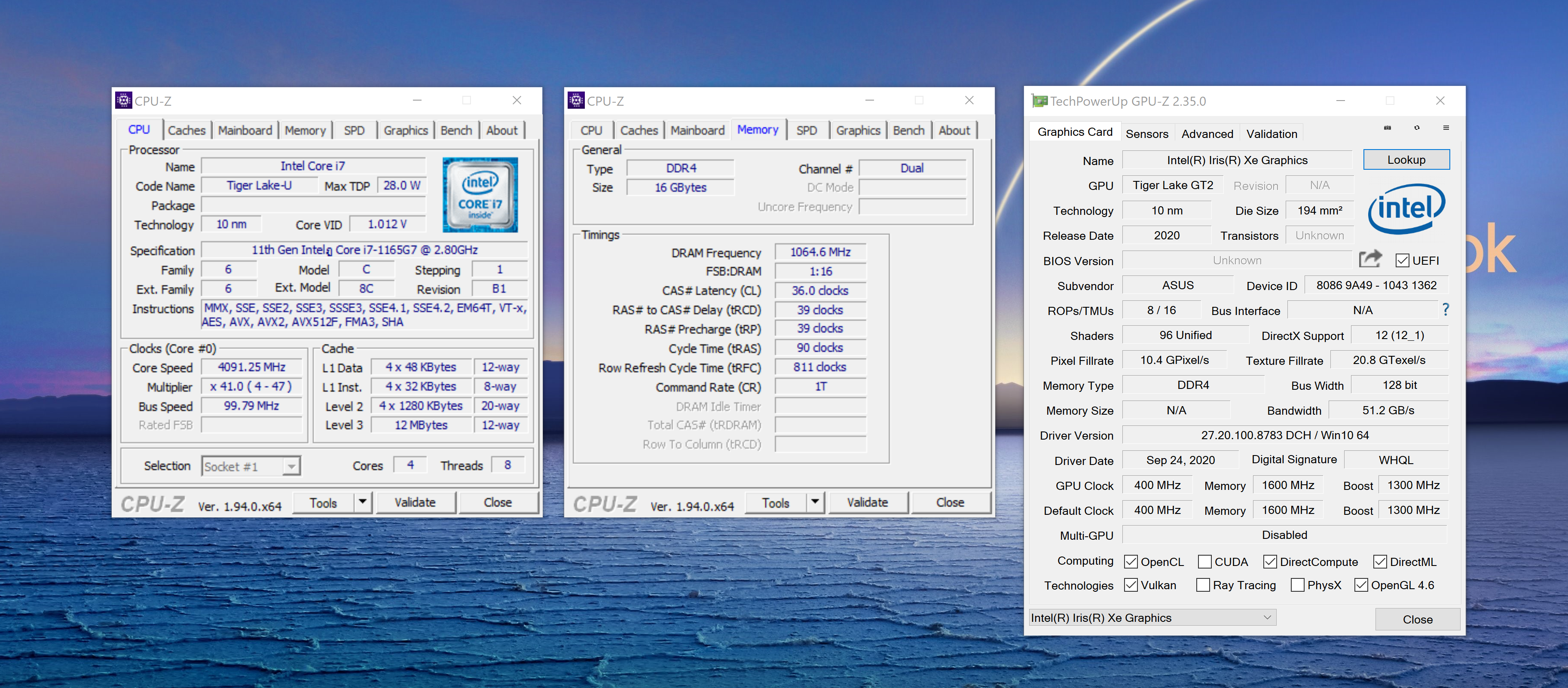This screenshot has height=688, width=1568.
Task: Click the GPU-Z refresh icon
Action: (1417, 128)
